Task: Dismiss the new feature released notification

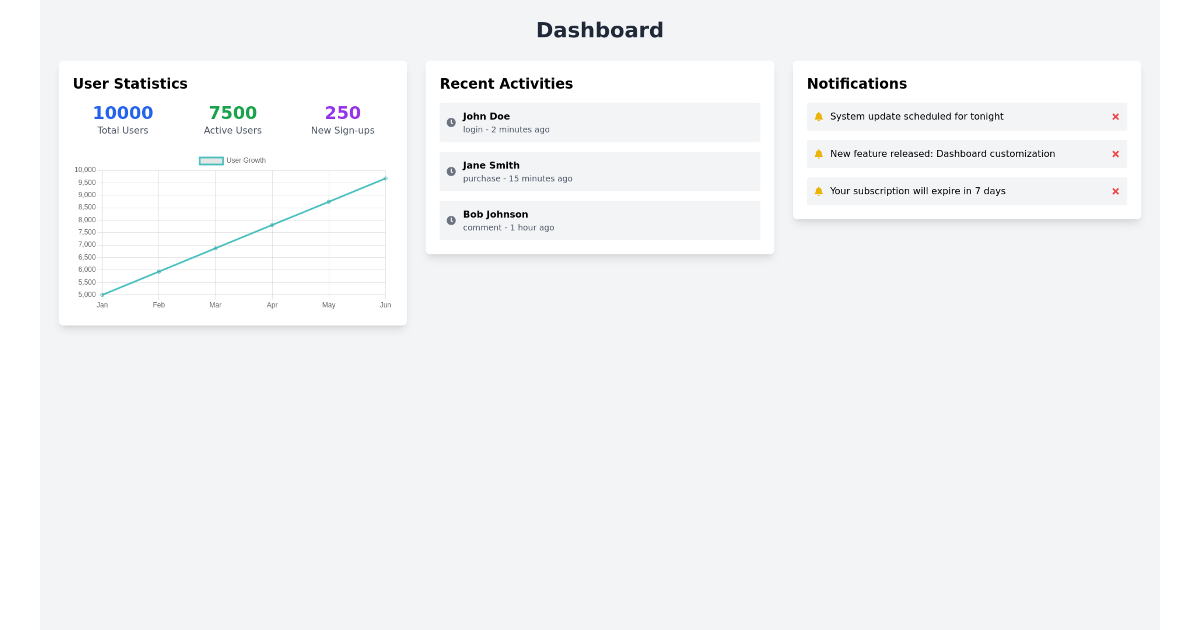Action: [1115, 153]
